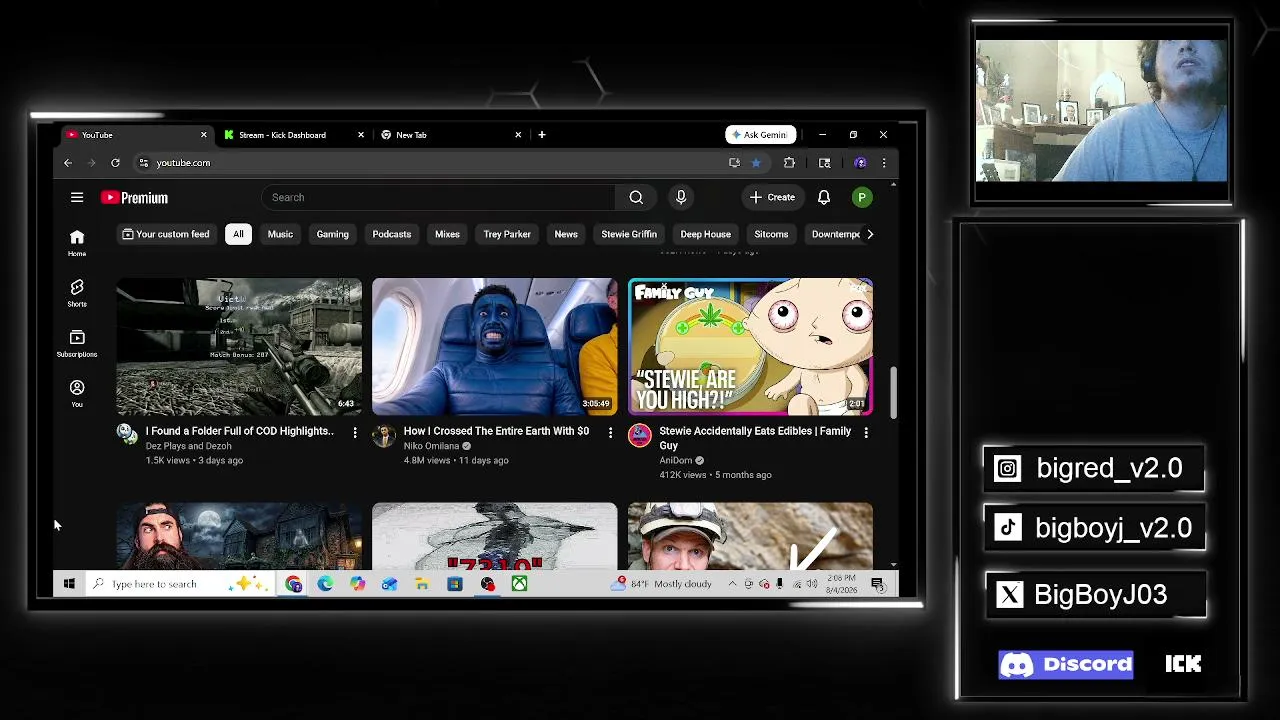Image resolution: width=1280 pixels, height=720 pixels.
Task: Open a new browser tab with plus
Action: pos(542,135)
